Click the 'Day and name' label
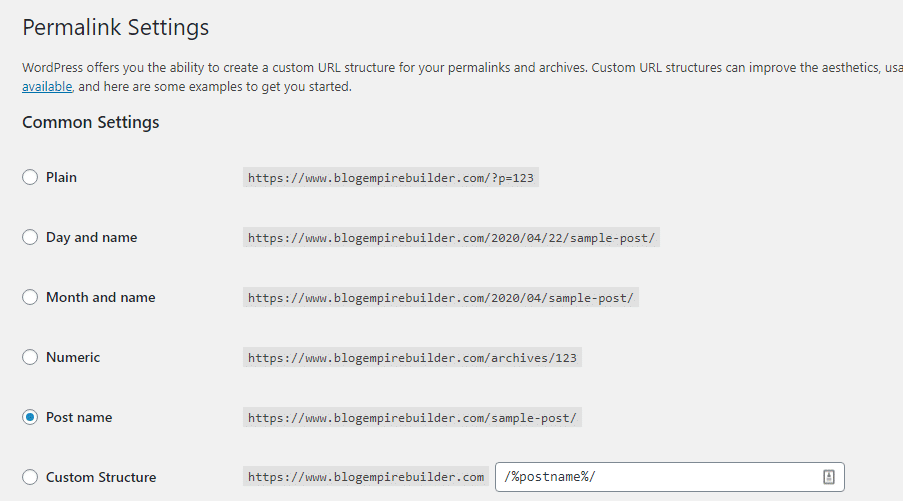The image size is (903, 501). tap(92, 237)
